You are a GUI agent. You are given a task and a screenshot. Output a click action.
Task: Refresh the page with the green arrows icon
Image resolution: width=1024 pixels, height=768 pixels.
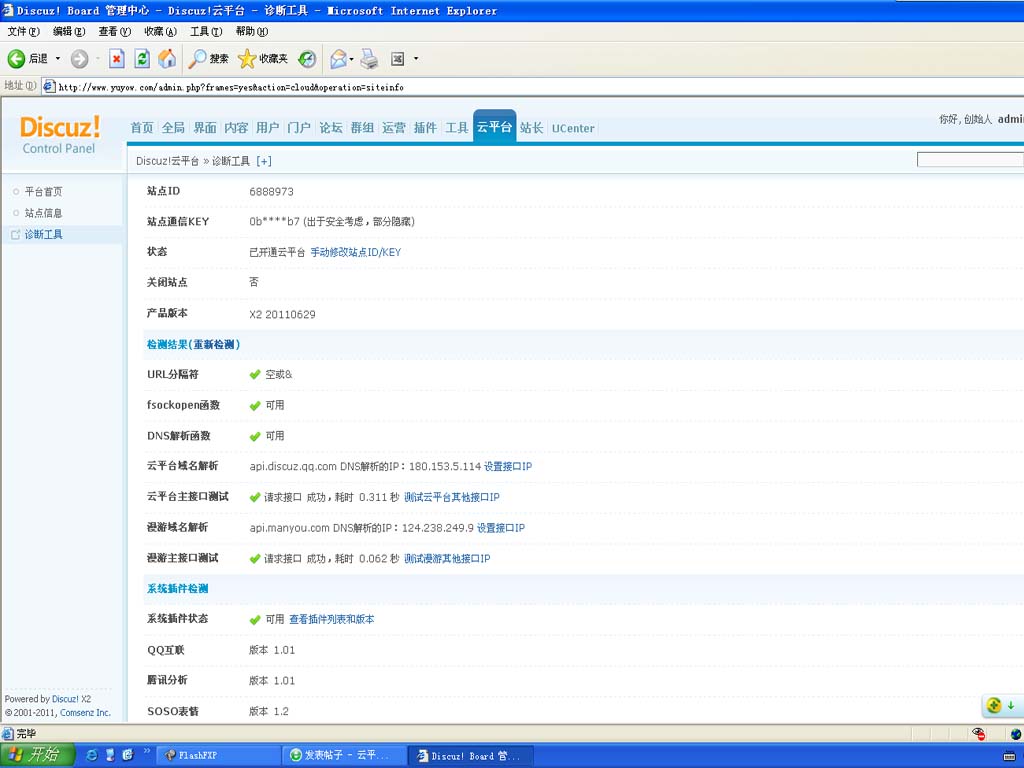[142, 59]
